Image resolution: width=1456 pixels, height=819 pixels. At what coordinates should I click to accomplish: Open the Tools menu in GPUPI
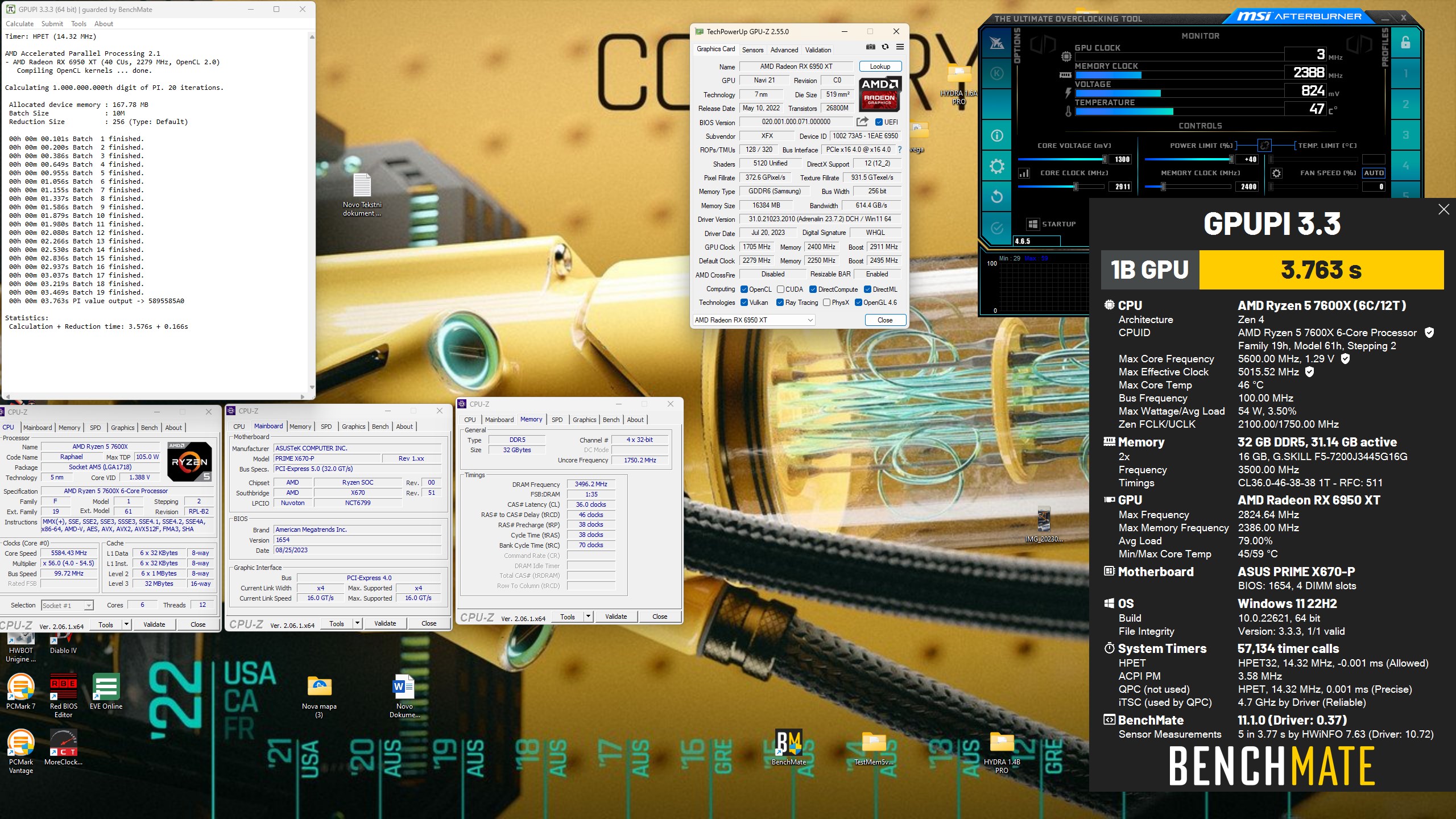[x=78, y=24]
